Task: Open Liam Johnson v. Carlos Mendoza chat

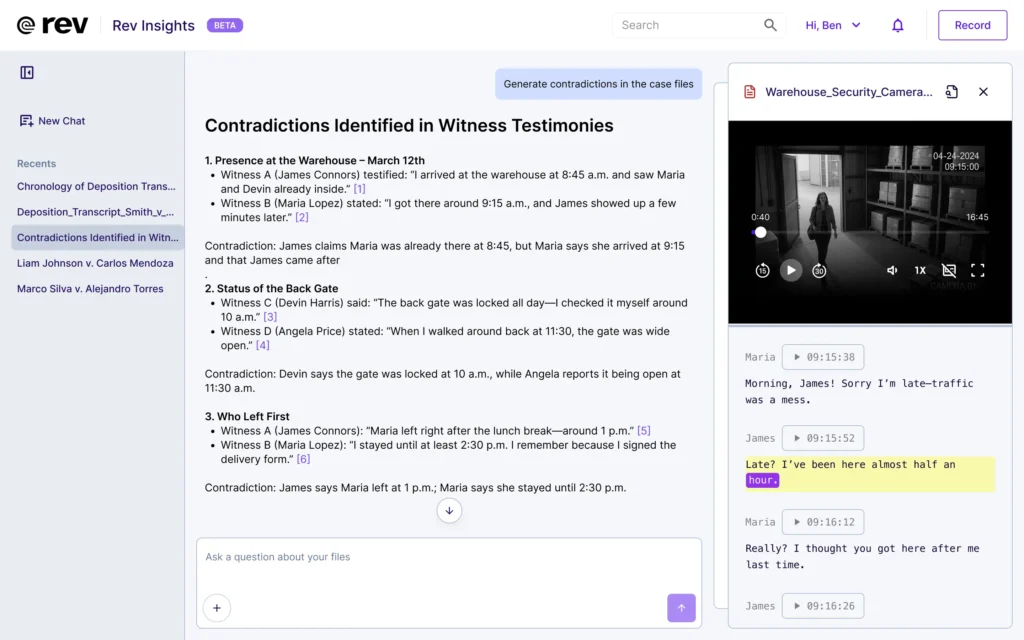Action: (x=95, y=263)
